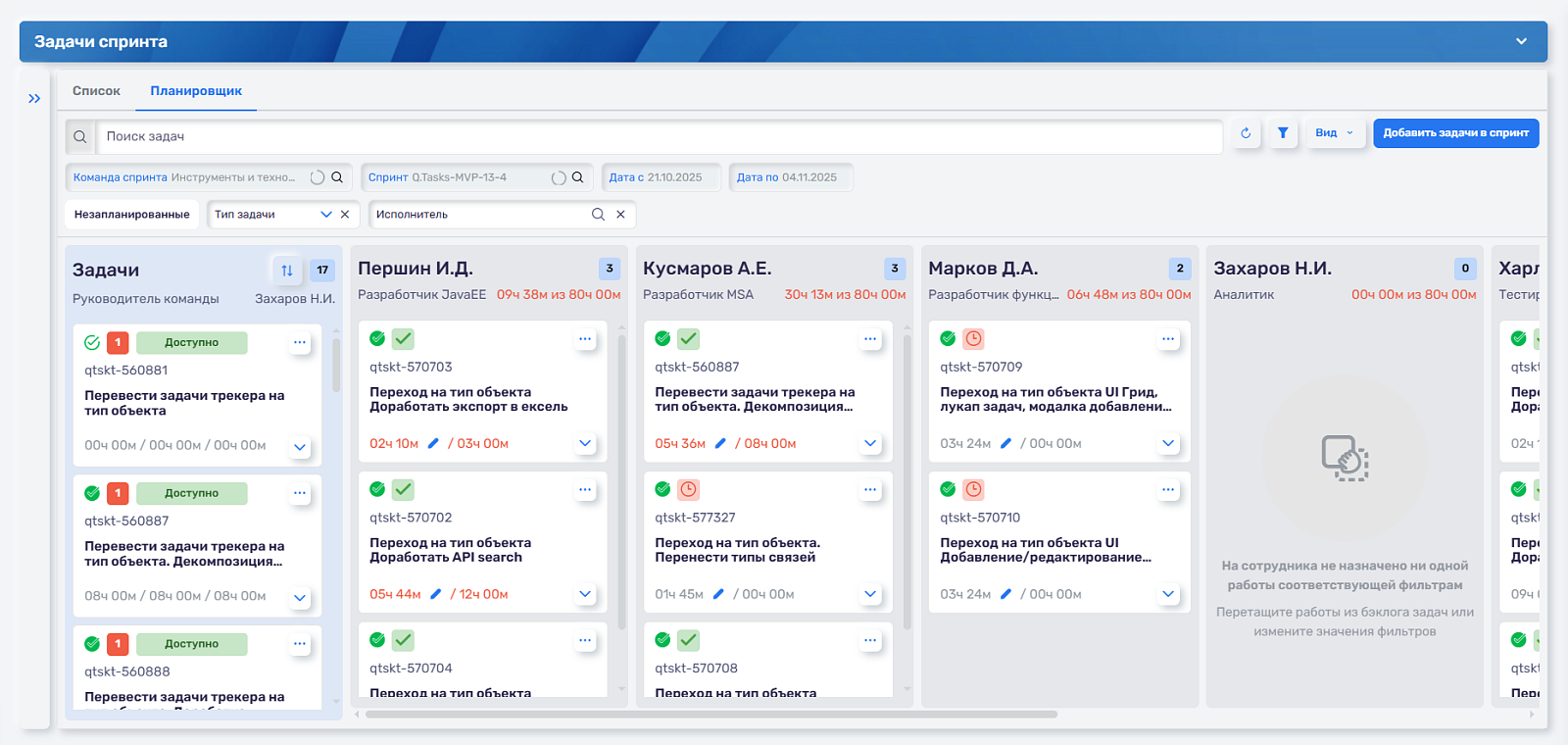1568x745 pixels.
Task: Clear the Тип задачи filter
Action: 345,215
